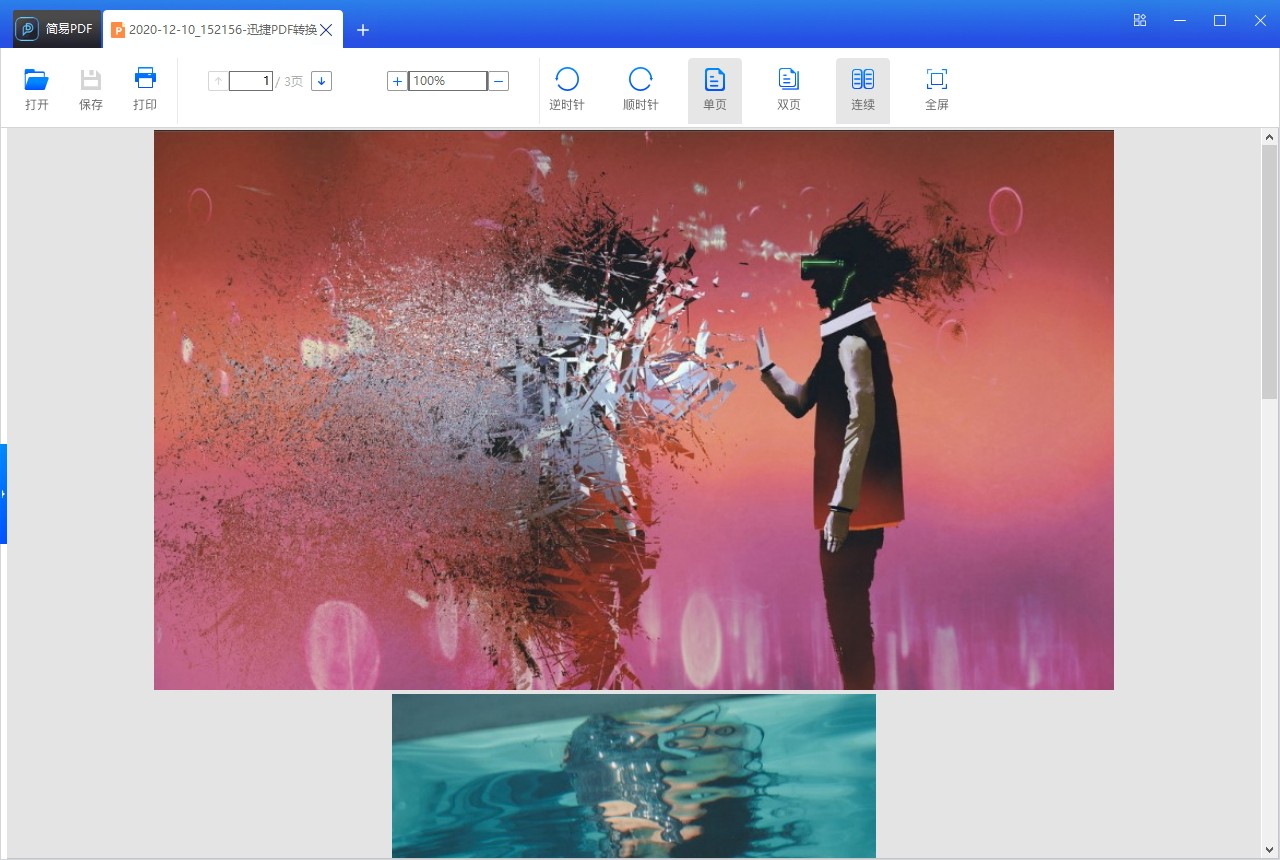Click the scrollbar up arrow

[x=1270, y=137]
